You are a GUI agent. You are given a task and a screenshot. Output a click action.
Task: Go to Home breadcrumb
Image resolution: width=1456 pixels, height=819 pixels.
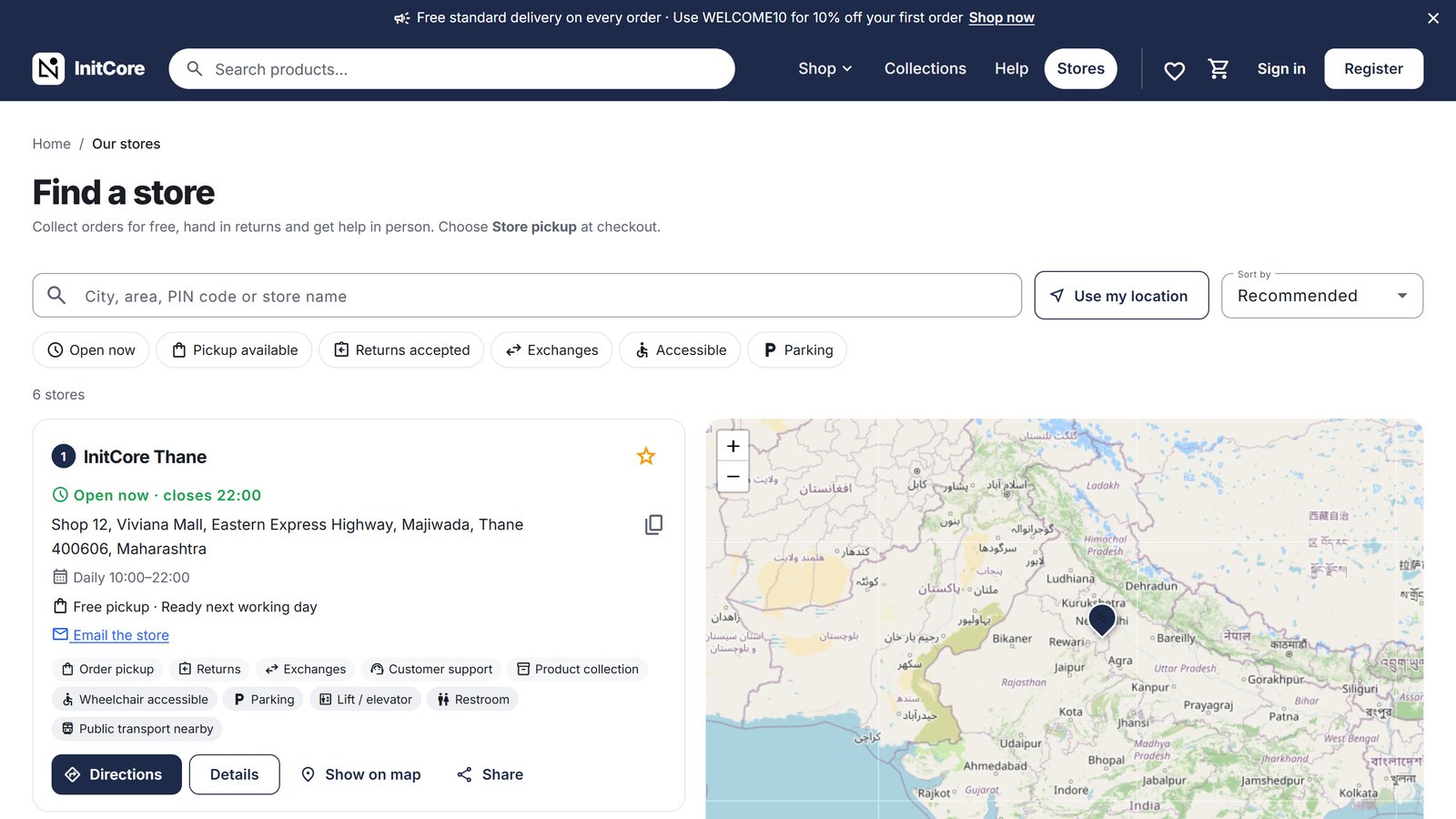click(52, 144)
